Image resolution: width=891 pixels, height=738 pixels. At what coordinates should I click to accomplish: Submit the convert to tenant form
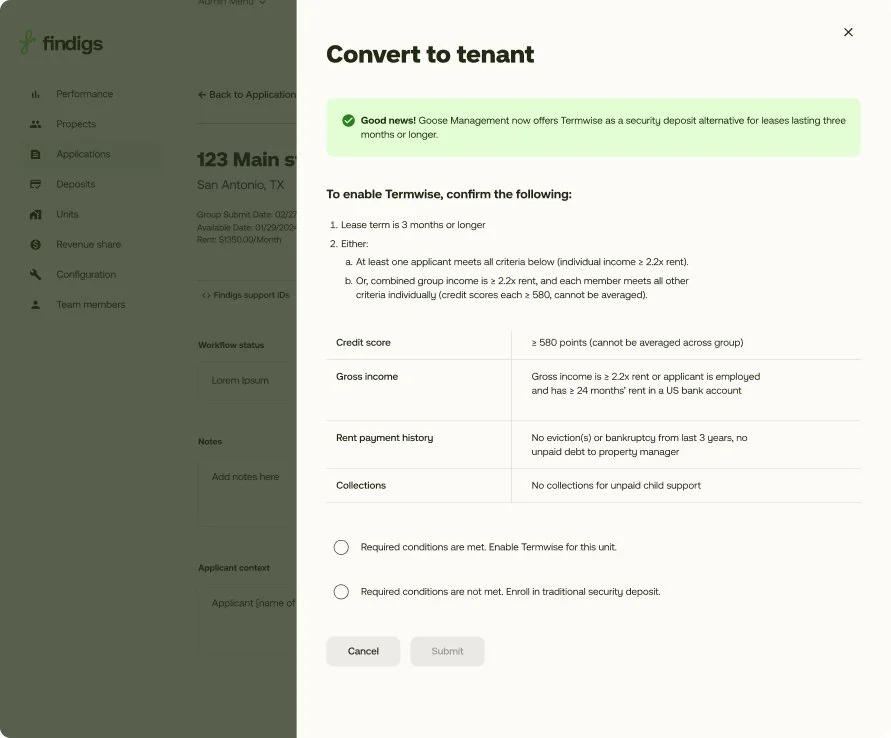[447, 651]
